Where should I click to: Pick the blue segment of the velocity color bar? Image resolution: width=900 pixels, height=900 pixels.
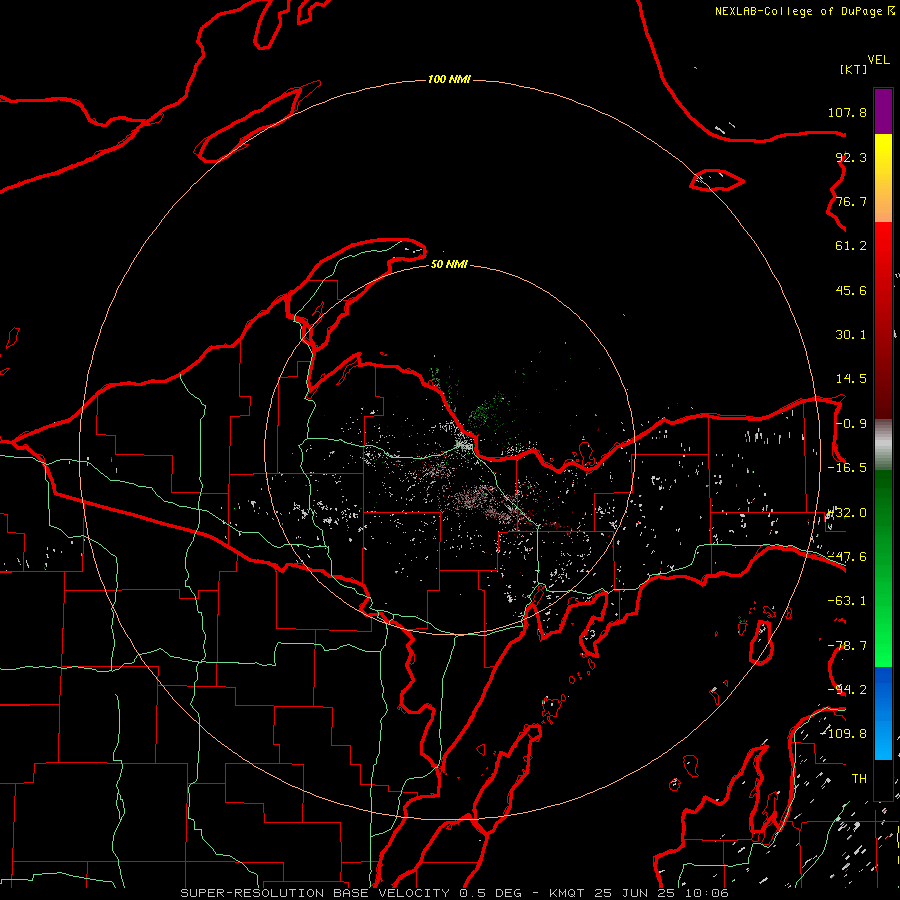883,713
